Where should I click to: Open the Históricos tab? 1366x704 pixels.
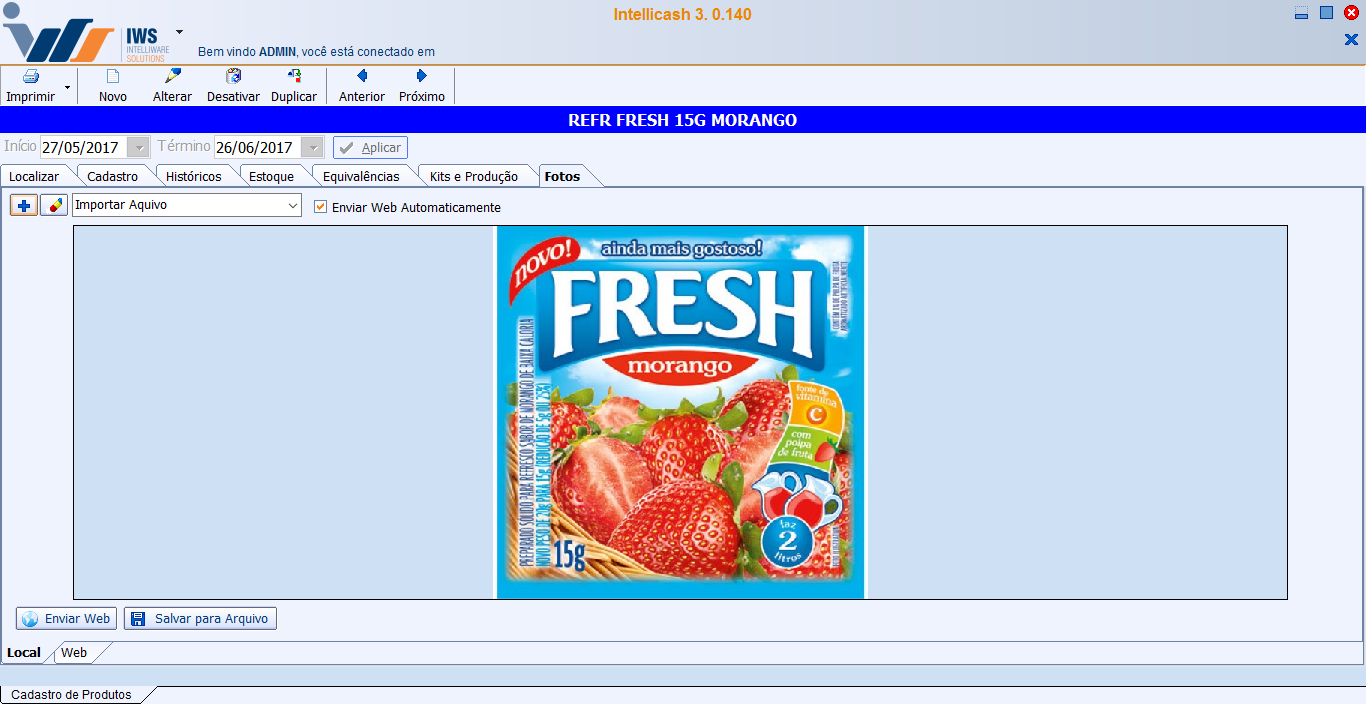194,176
